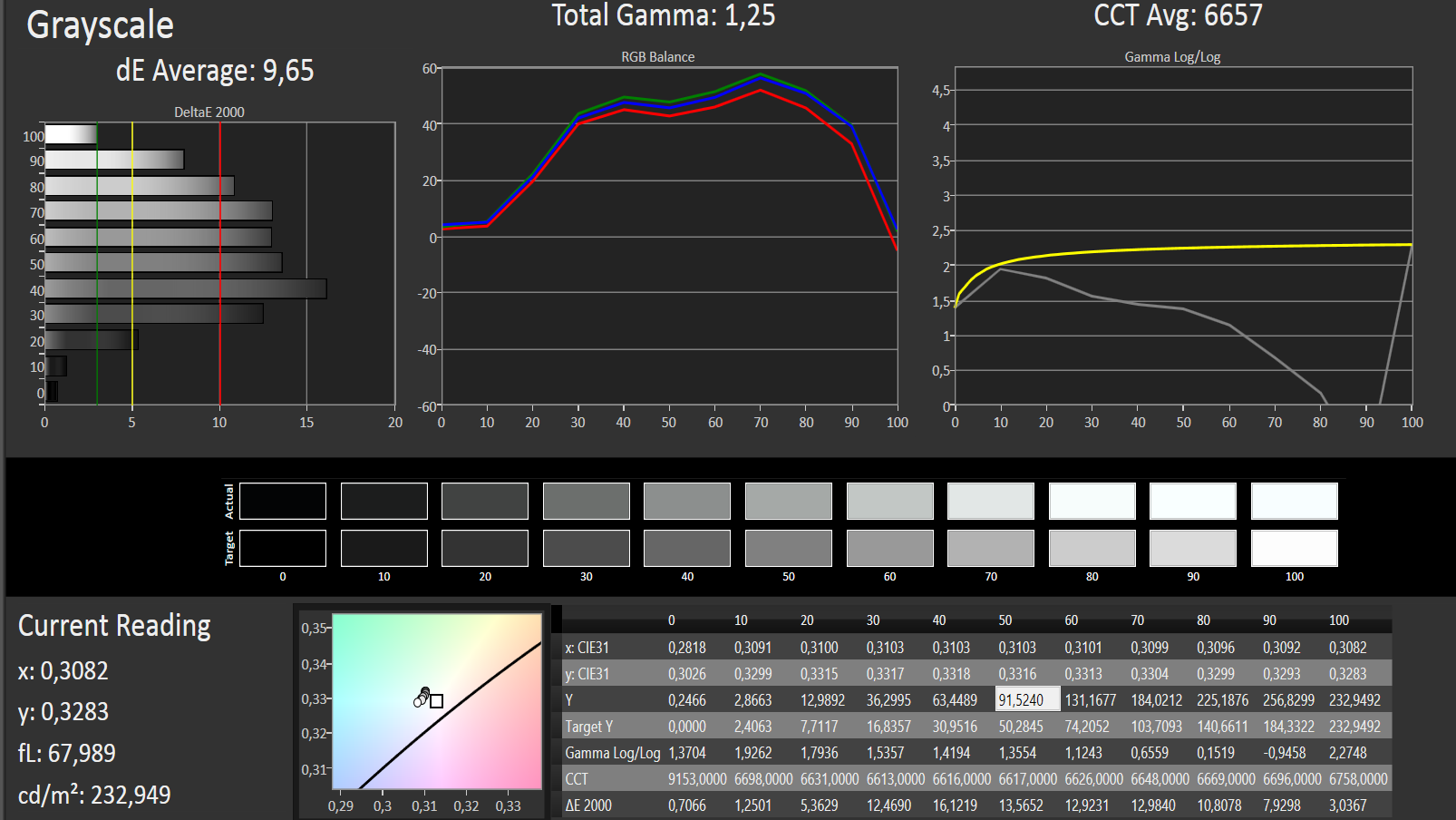Choose the Target swatch at 90 percent
Viewport: 1456px width, 820px height.
pyautogui.click(x=1193, y=548)
